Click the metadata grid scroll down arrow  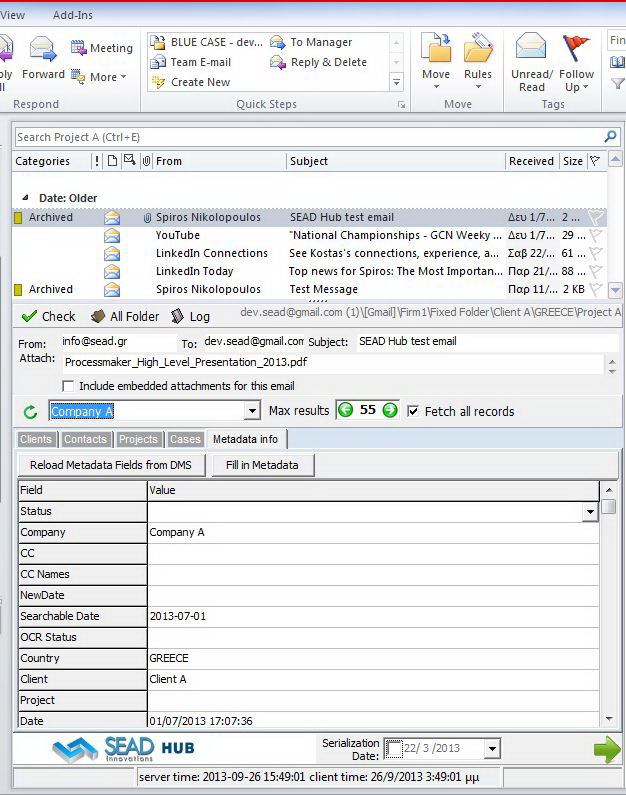click(609, 719)
